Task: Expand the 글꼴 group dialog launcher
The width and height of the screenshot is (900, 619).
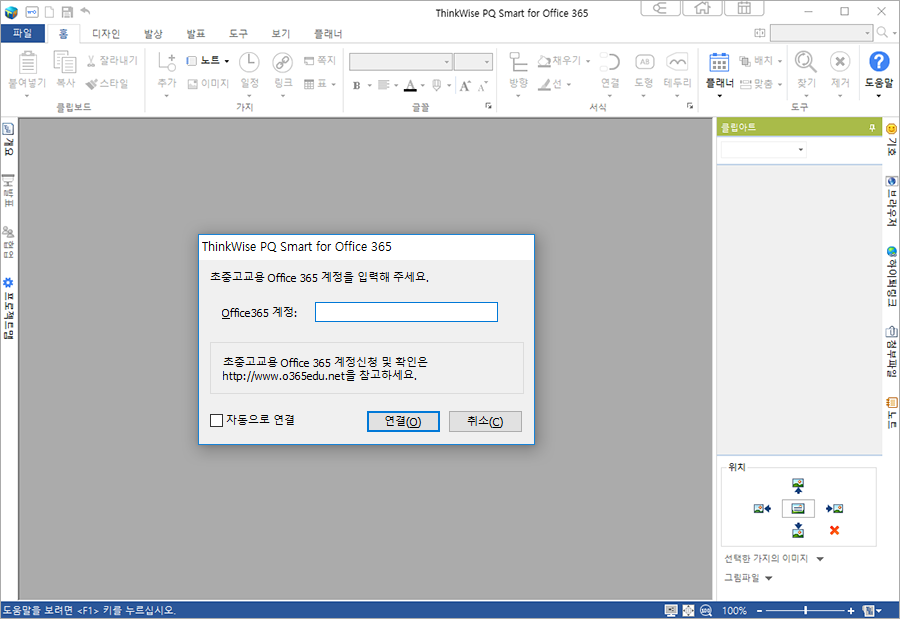Action: tap(488, 106)
